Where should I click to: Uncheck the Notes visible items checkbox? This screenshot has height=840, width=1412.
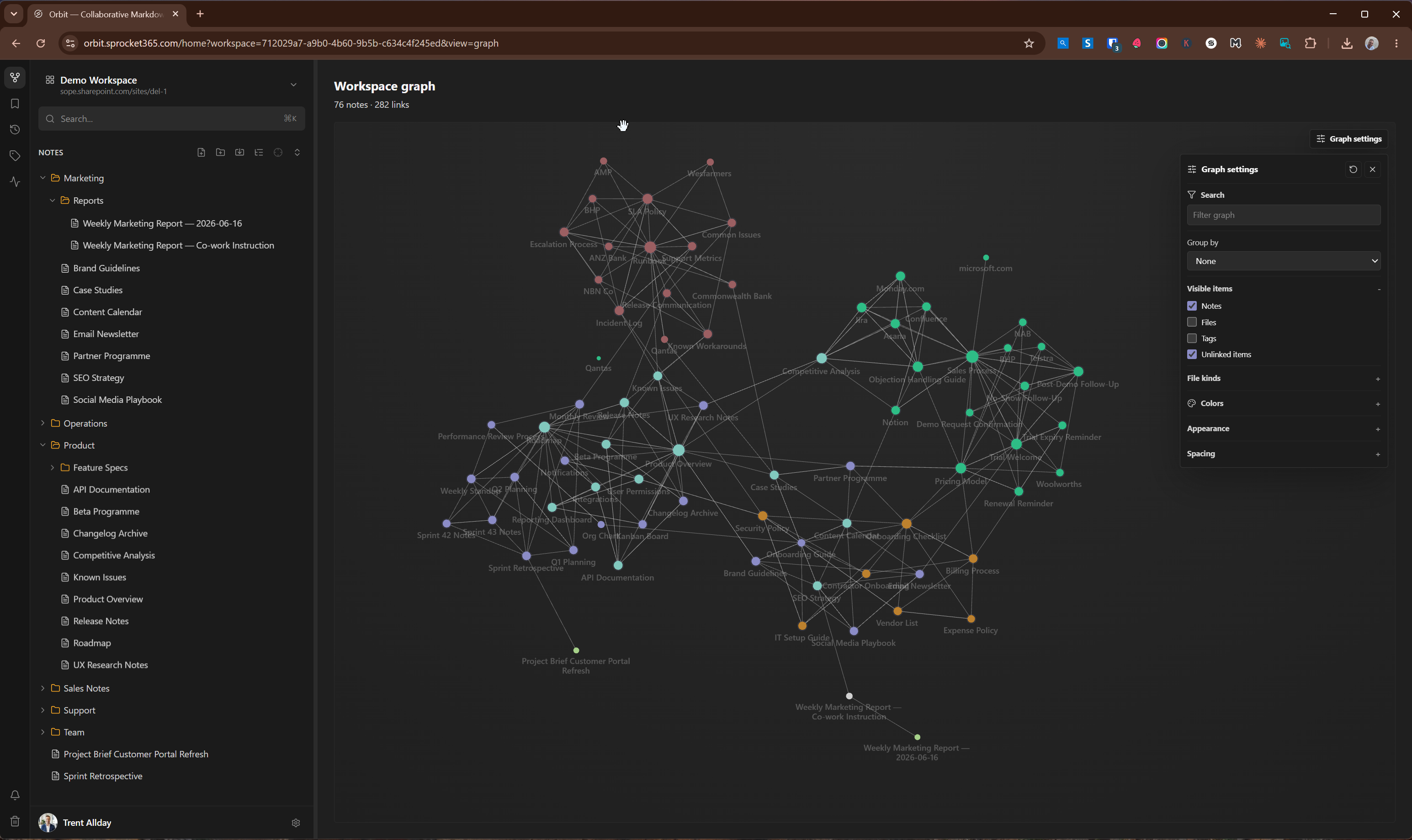click(x=1192, y=306)
